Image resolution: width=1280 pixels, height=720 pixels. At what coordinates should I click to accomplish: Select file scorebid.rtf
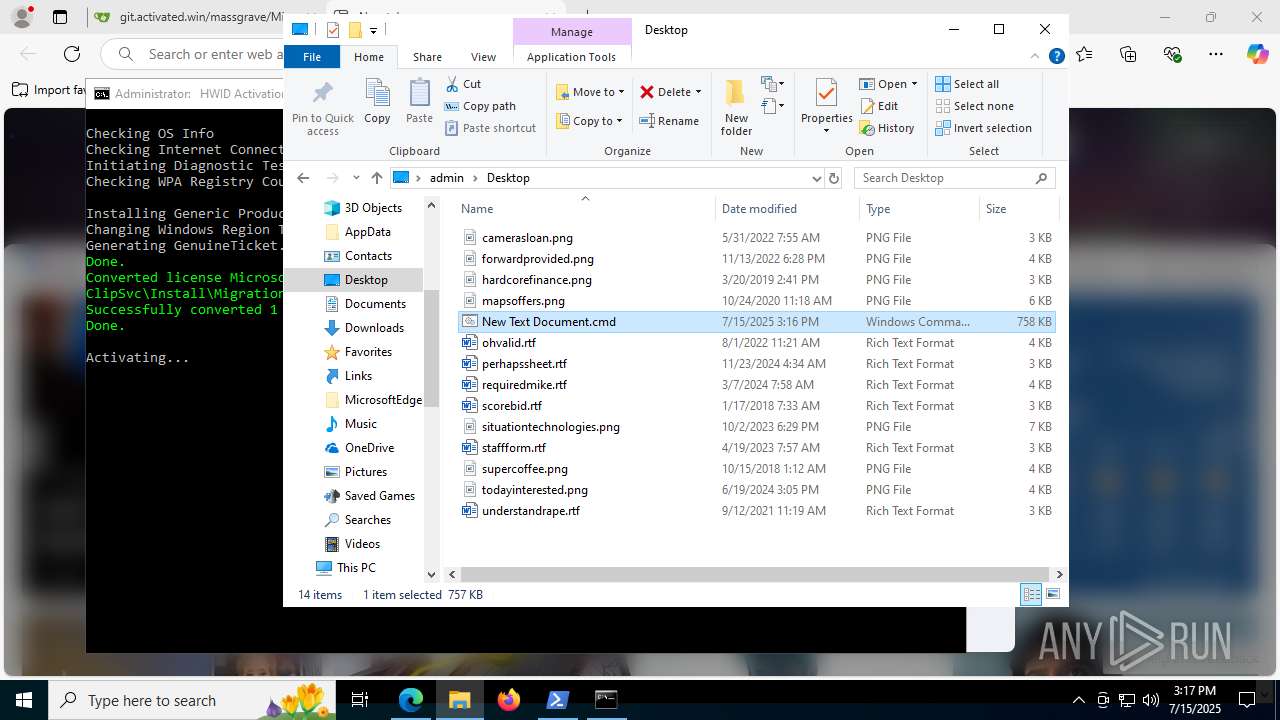pos(512,406)
